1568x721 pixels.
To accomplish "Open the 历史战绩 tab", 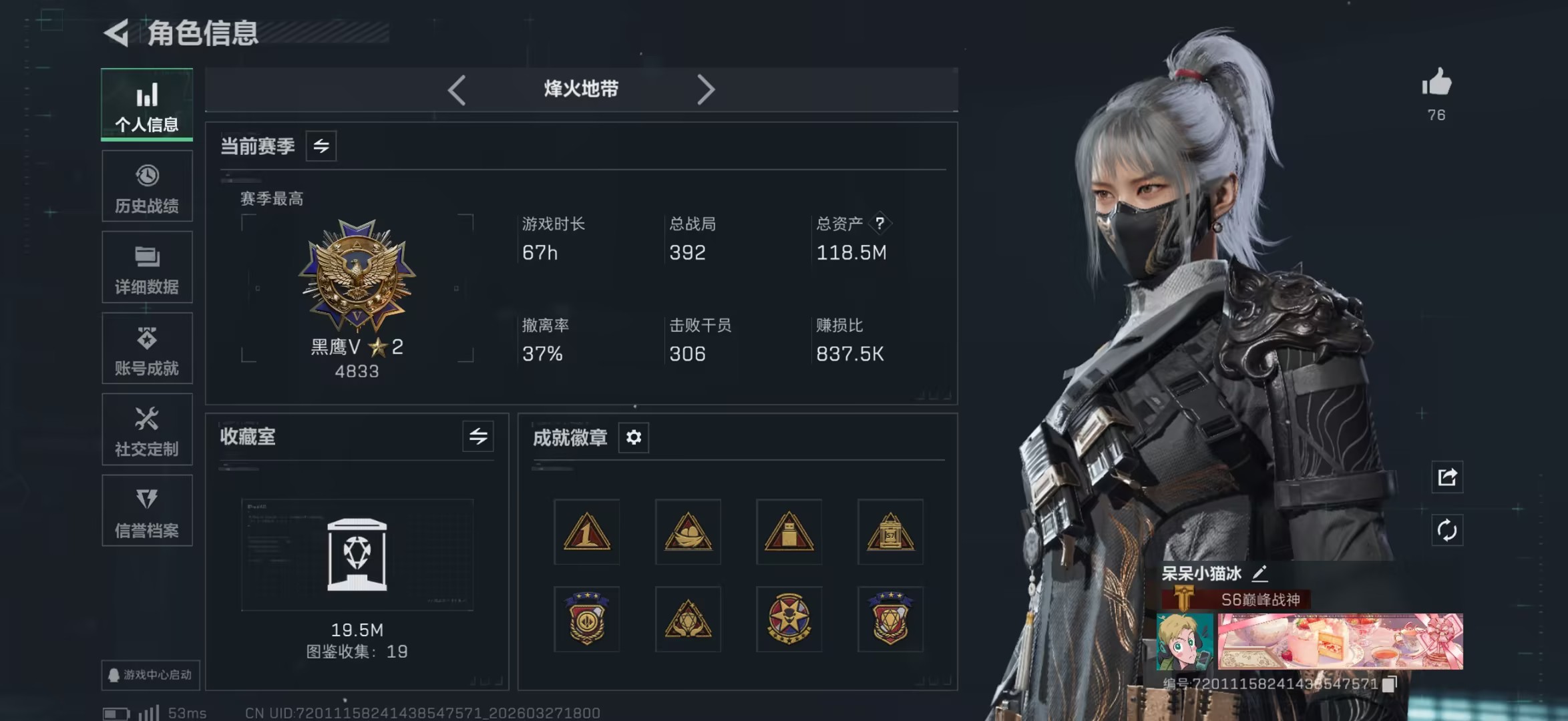I will point(147,186).
